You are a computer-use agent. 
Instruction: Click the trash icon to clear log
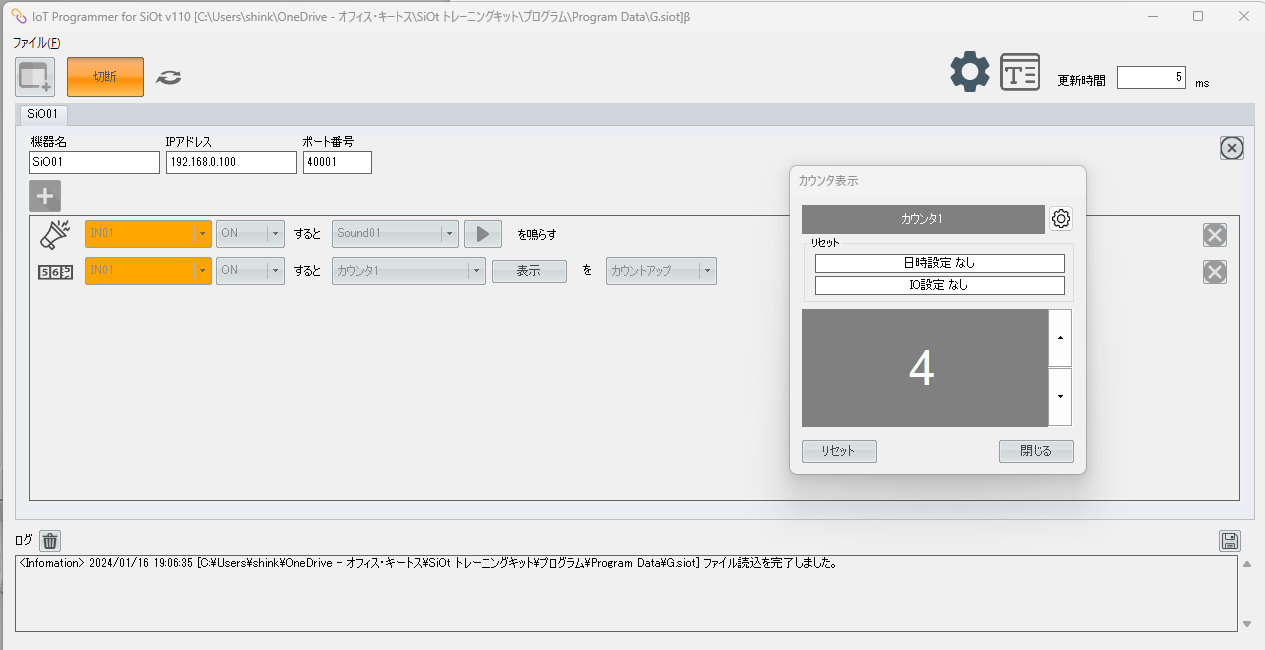click(x=50, y=541)
